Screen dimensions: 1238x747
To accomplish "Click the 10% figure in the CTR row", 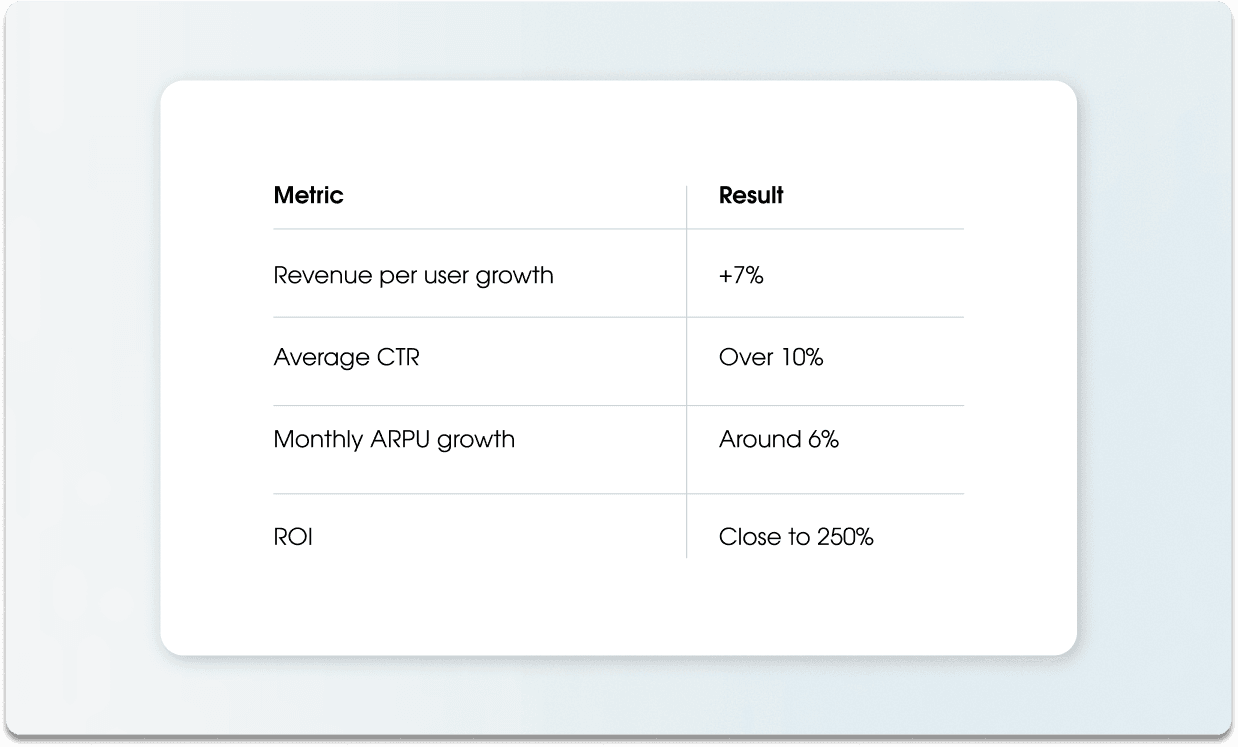I will pos(803,358).
